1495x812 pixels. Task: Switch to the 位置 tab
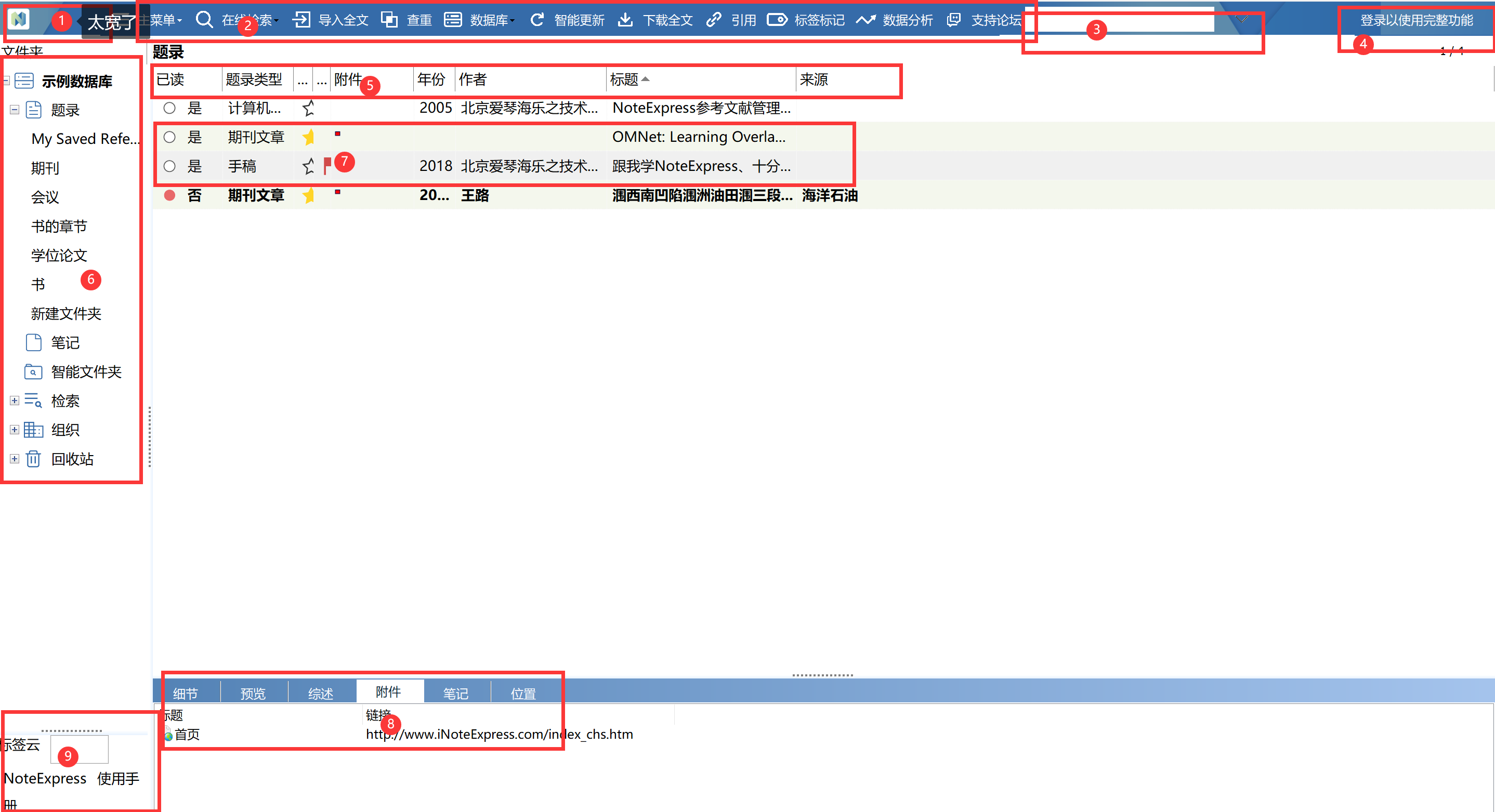(x=523, y=694)
